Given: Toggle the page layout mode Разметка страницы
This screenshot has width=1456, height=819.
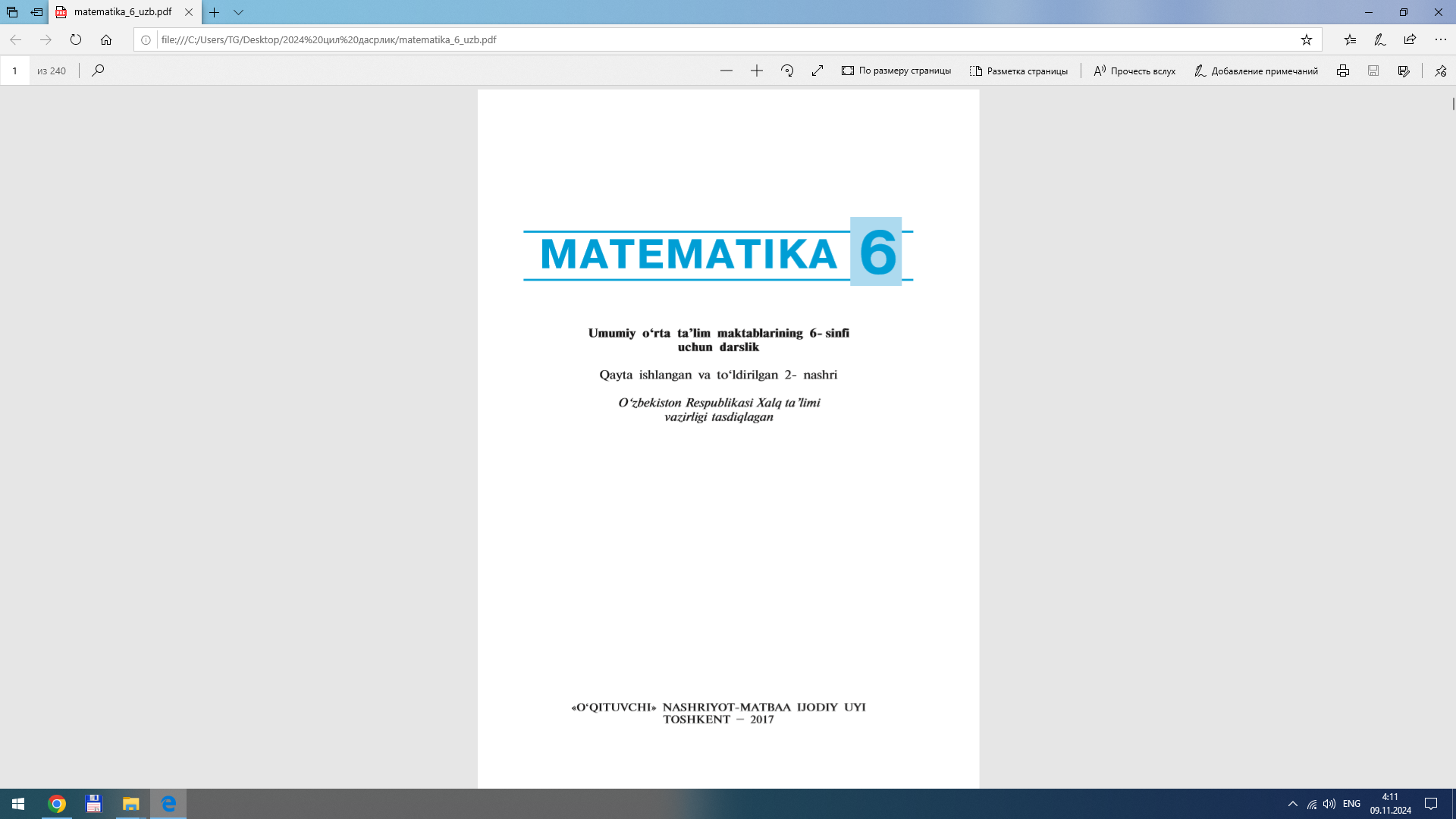Looking at the screenshot, I should point(1019,71).
